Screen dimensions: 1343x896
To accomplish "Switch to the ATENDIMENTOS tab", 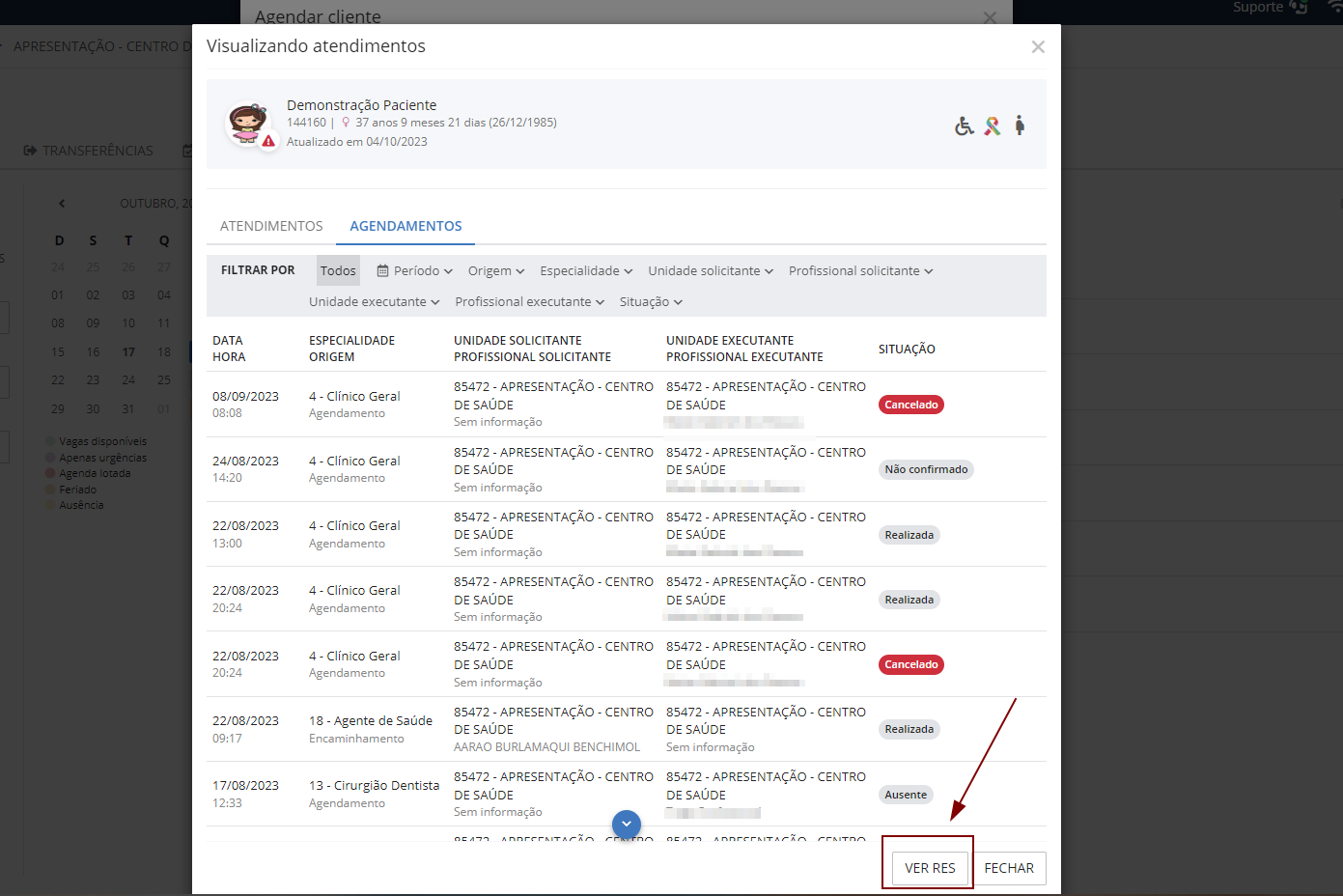I will 271,226.
